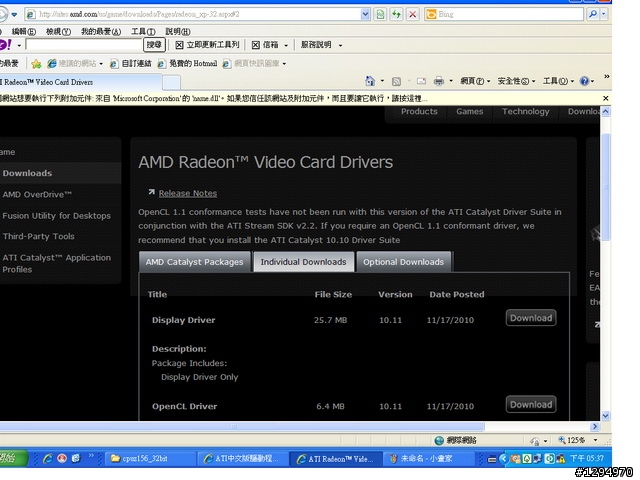Close the yellow information bar with X
640x480 pixels.
(606, 98)
